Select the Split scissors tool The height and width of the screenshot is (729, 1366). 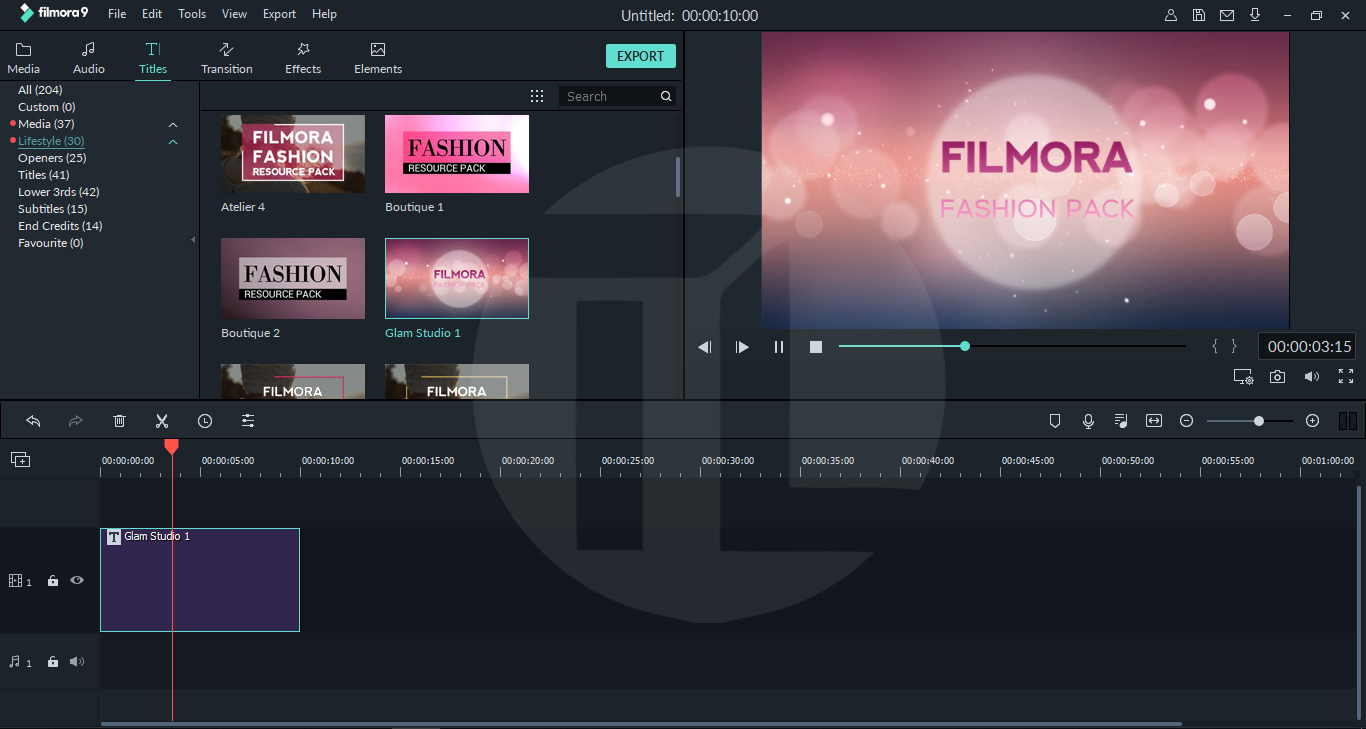(x=162, y=420)
